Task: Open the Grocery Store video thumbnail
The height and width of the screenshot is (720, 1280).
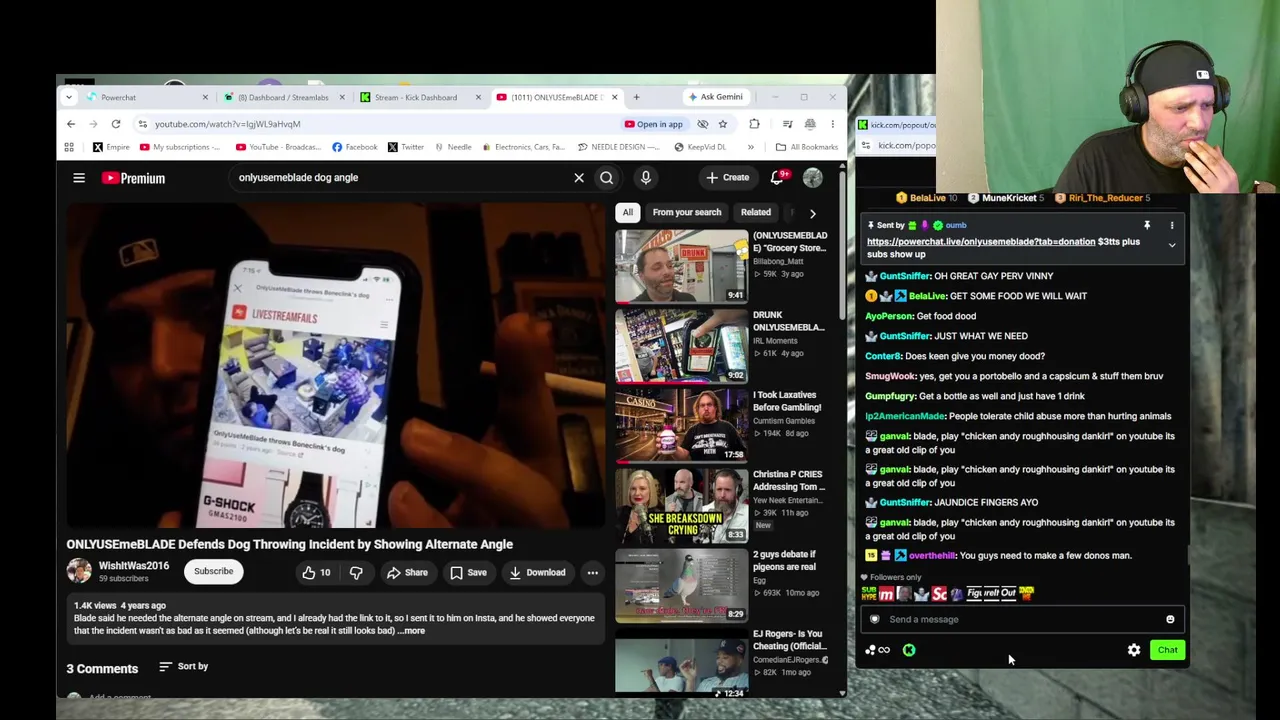Action: point(681,266)
